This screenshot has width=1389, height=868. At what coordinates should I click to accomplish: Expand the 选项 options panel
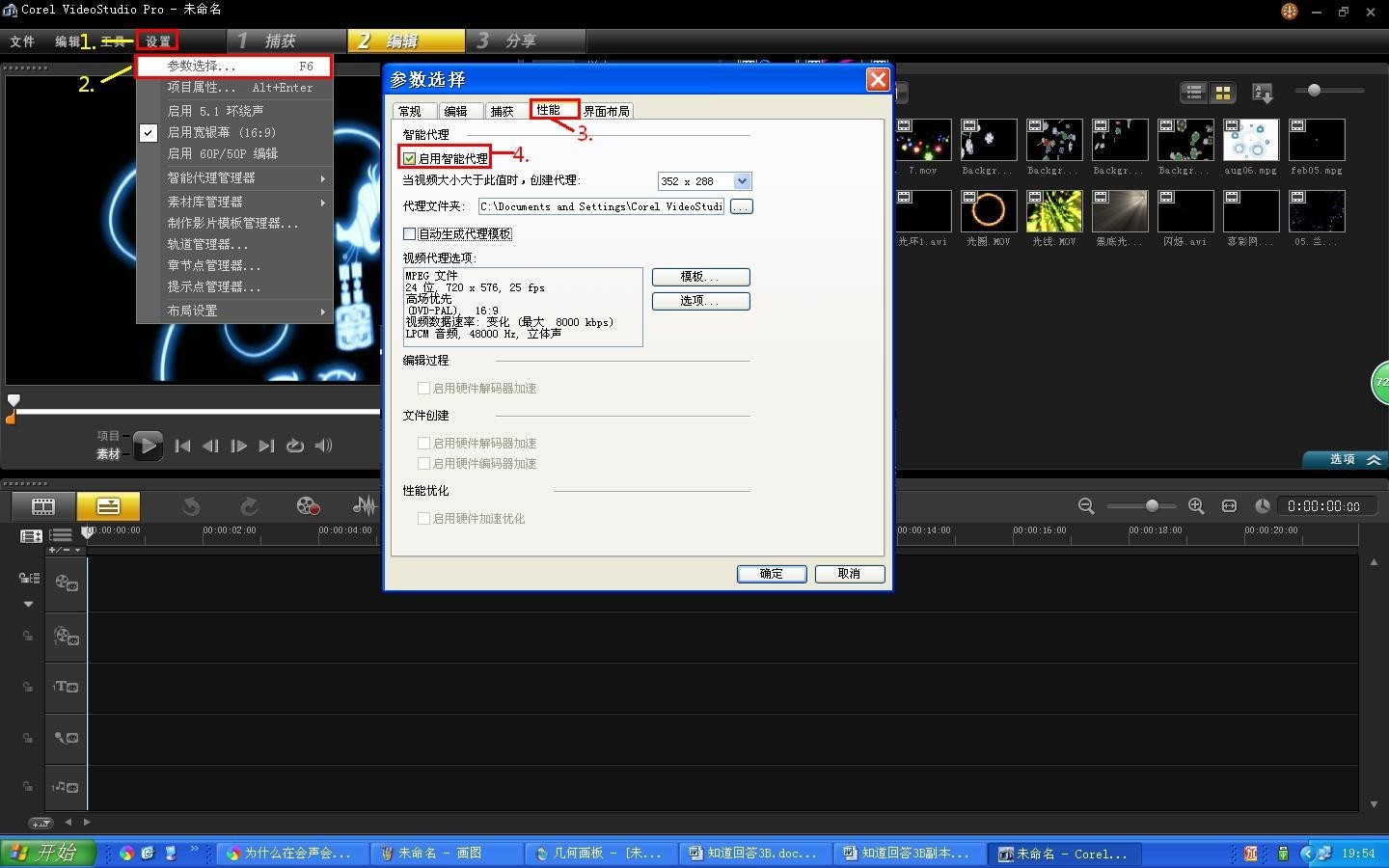click(1346, 459)
